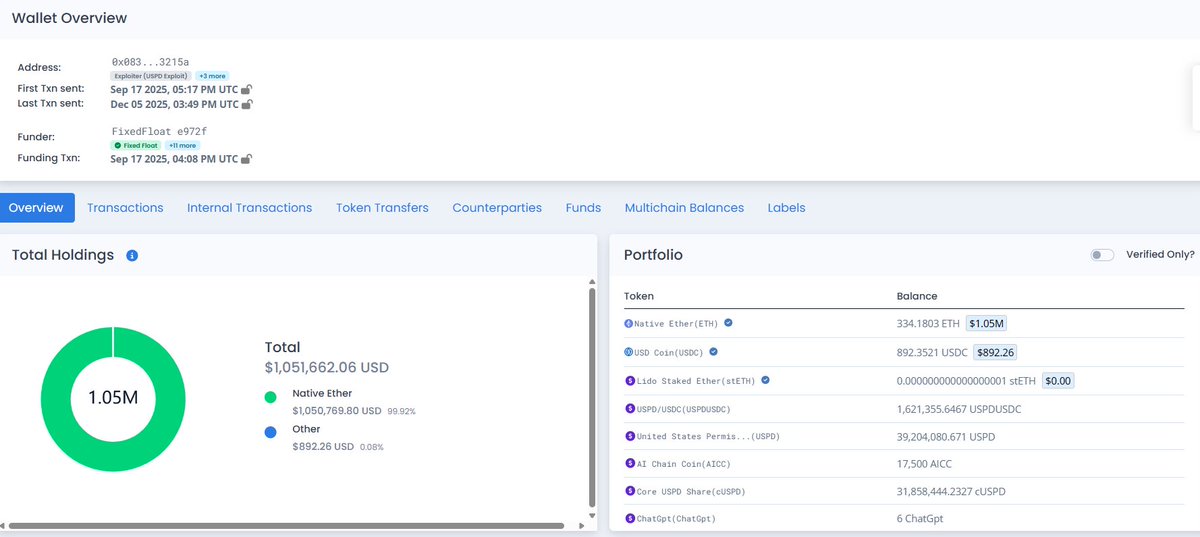Click the wallet address 0x083...3215a
The width and height of the screenshot is (1200, 537).
coord(150,62)
